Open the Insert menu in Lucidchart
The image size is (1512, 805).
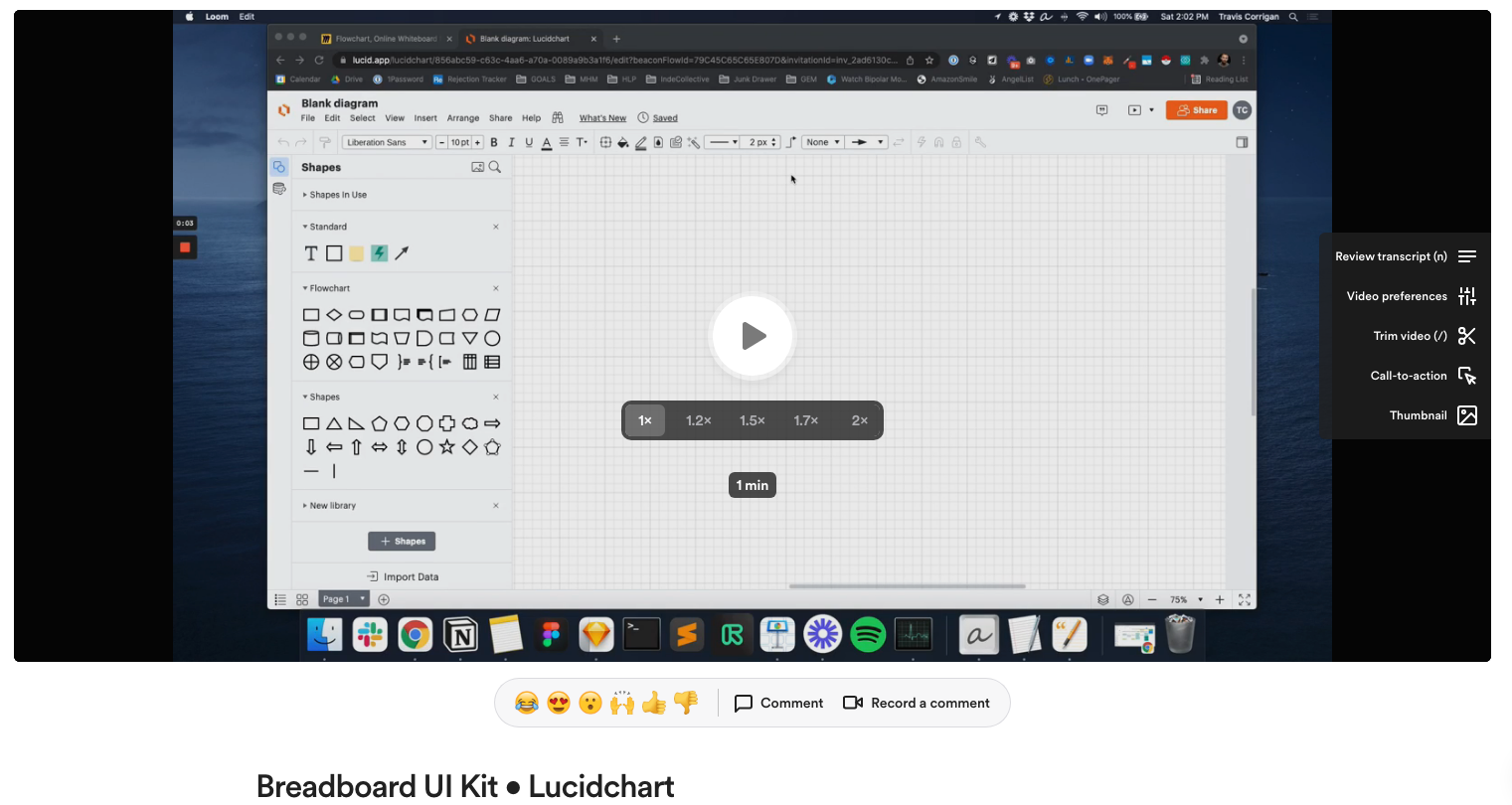point(425,118)
